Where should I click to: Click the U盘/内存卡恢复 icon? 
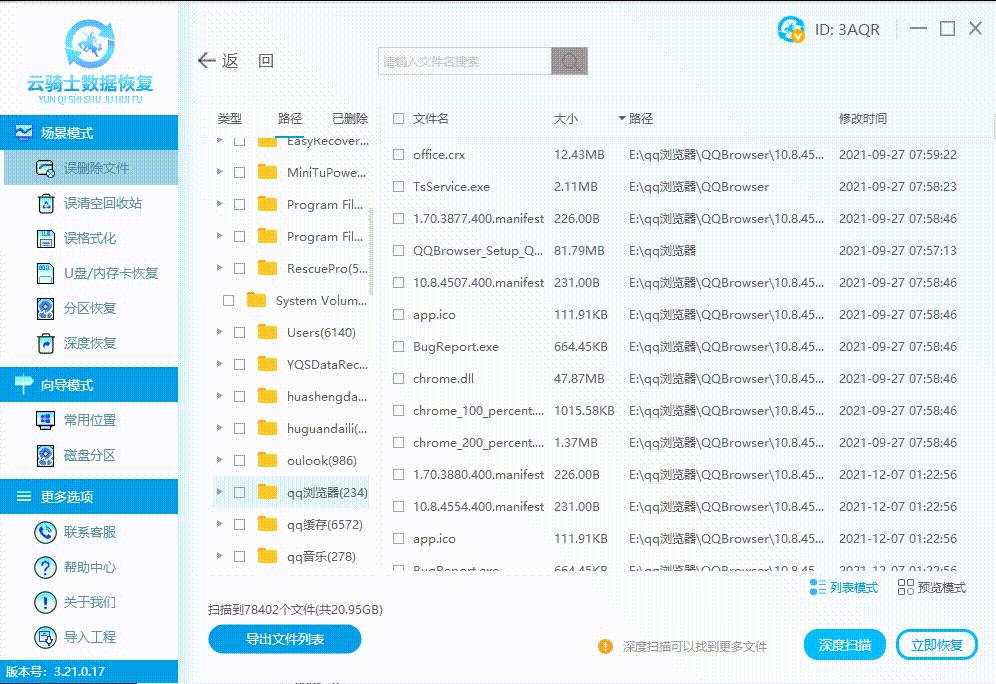point(45,273)
